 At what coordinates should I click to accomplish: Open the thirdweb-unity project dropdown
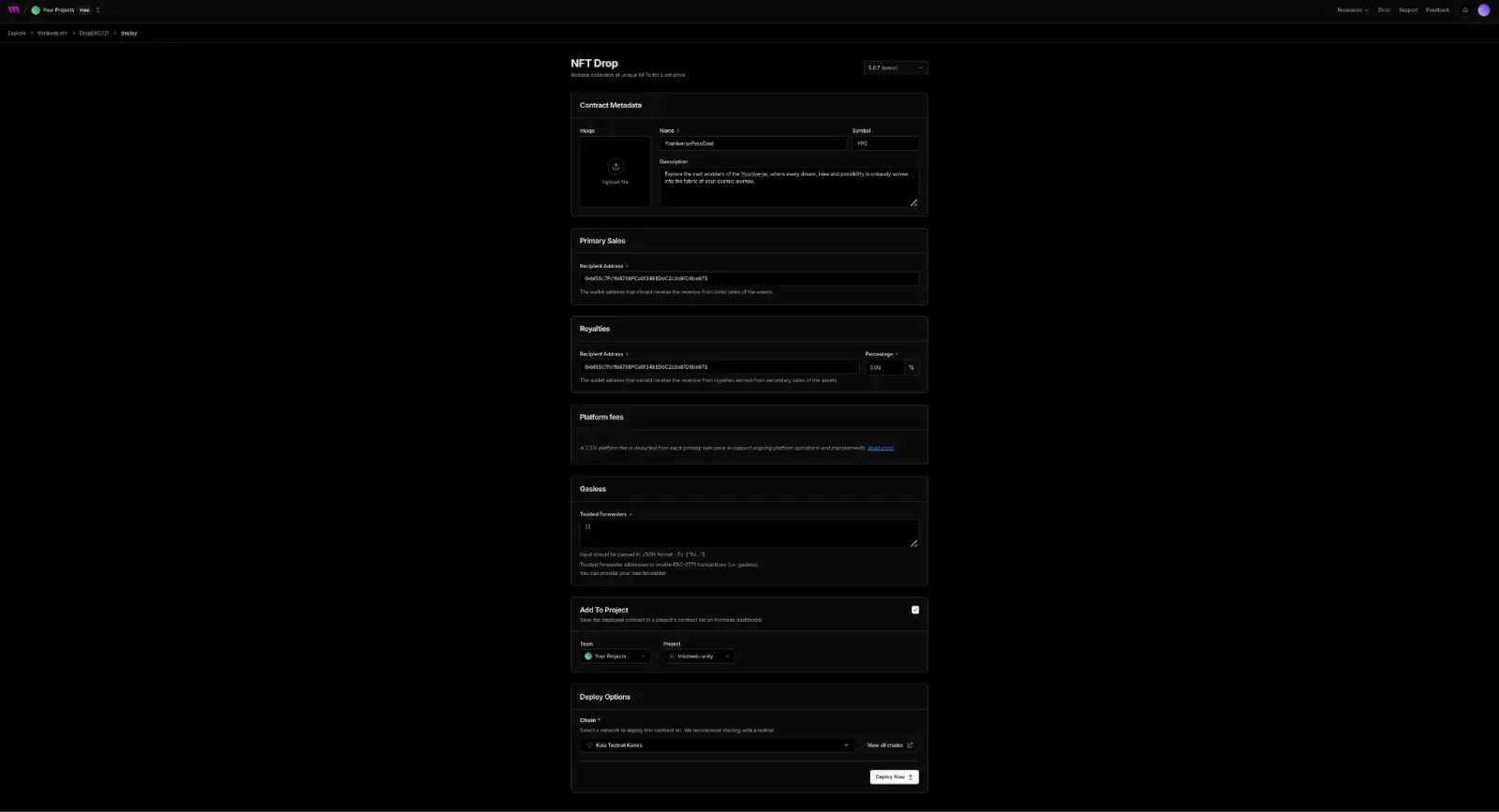[x=699, y=657]
